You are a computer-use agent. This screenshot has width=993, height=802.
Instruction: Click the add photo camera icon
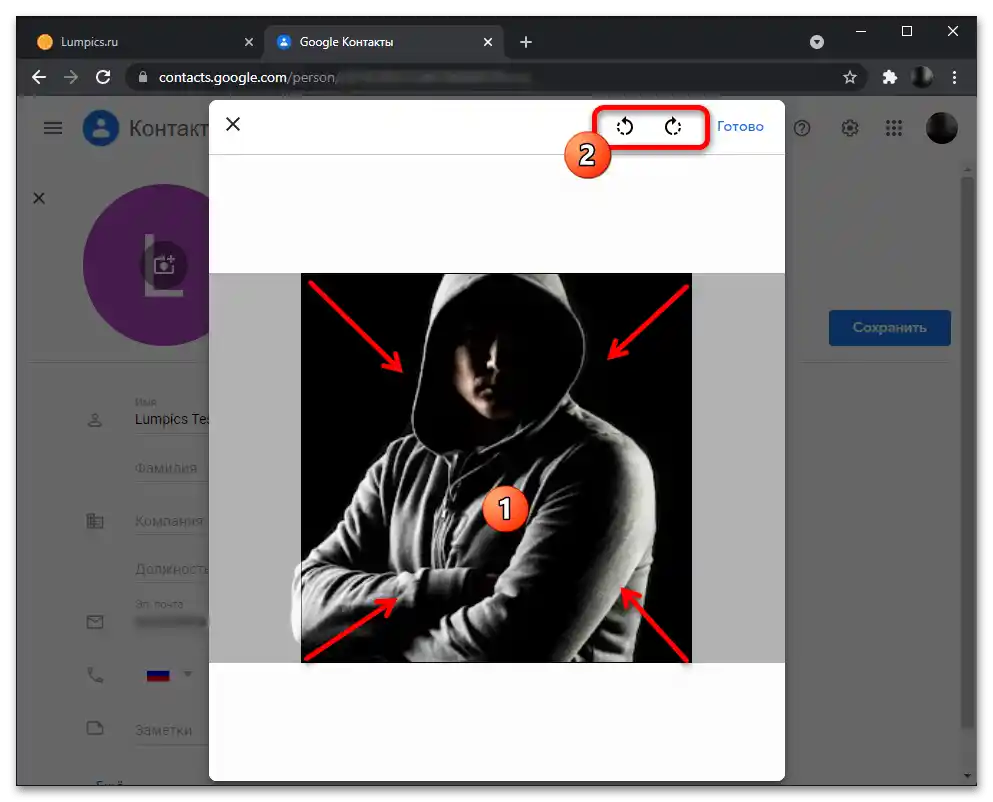(164, 264)
